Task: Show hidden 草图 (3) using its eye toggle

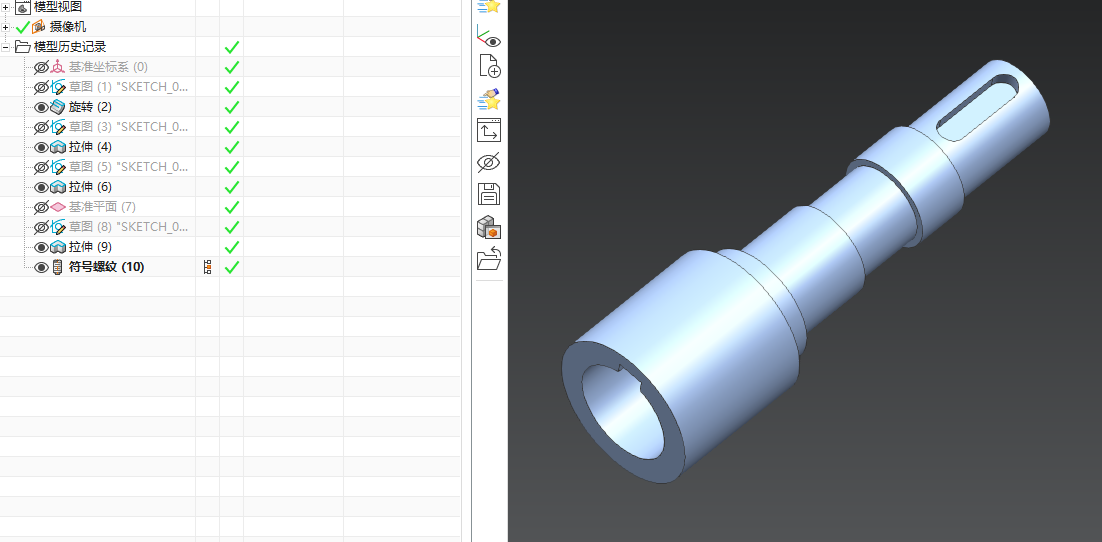Action: tap(41, 128)
